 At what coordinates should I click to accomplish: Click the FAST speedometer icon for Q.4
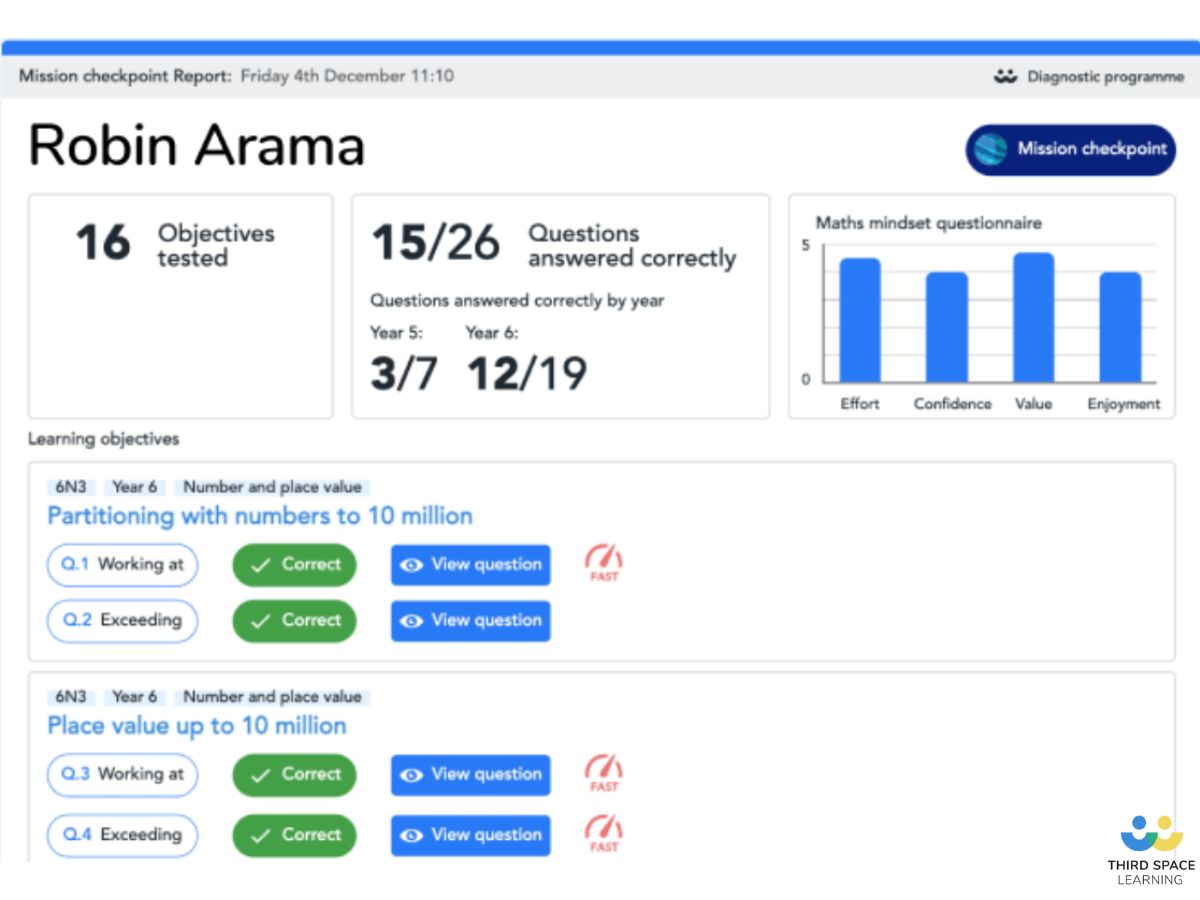pyautogui.click(x=603, y=833)
